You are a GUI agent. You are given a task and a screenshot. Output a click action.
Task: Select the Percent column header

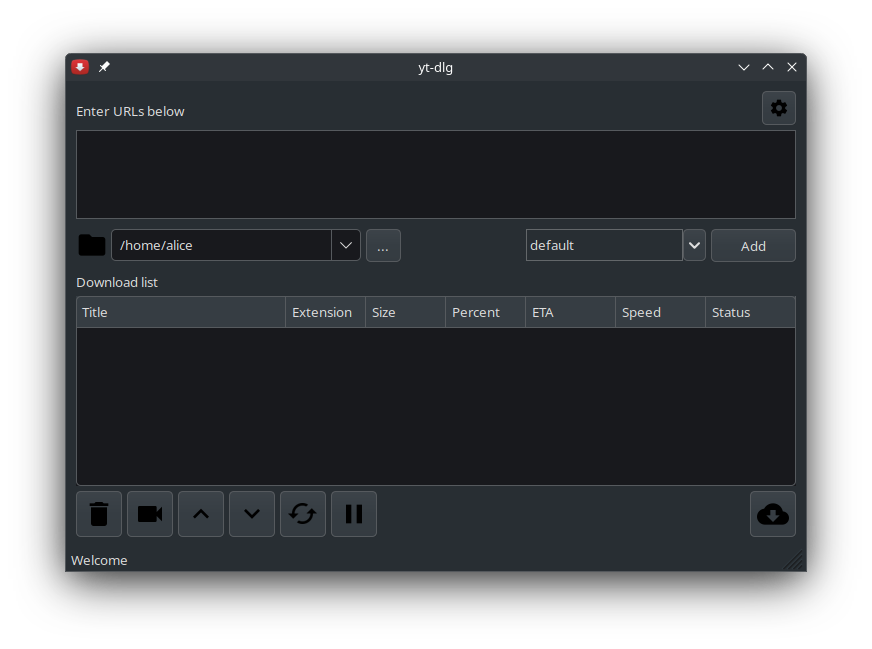[x=485, y=312]
